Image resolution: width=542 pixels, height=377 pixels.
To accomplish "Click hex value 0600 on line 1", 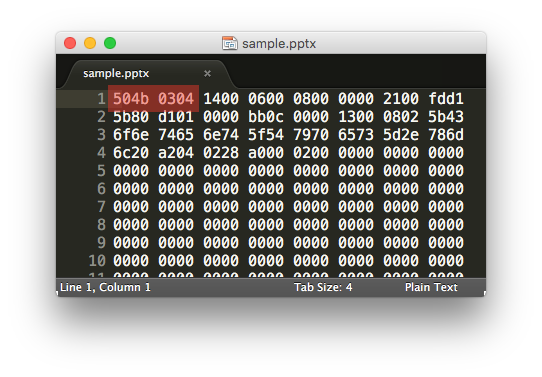I will pos(266,99).
